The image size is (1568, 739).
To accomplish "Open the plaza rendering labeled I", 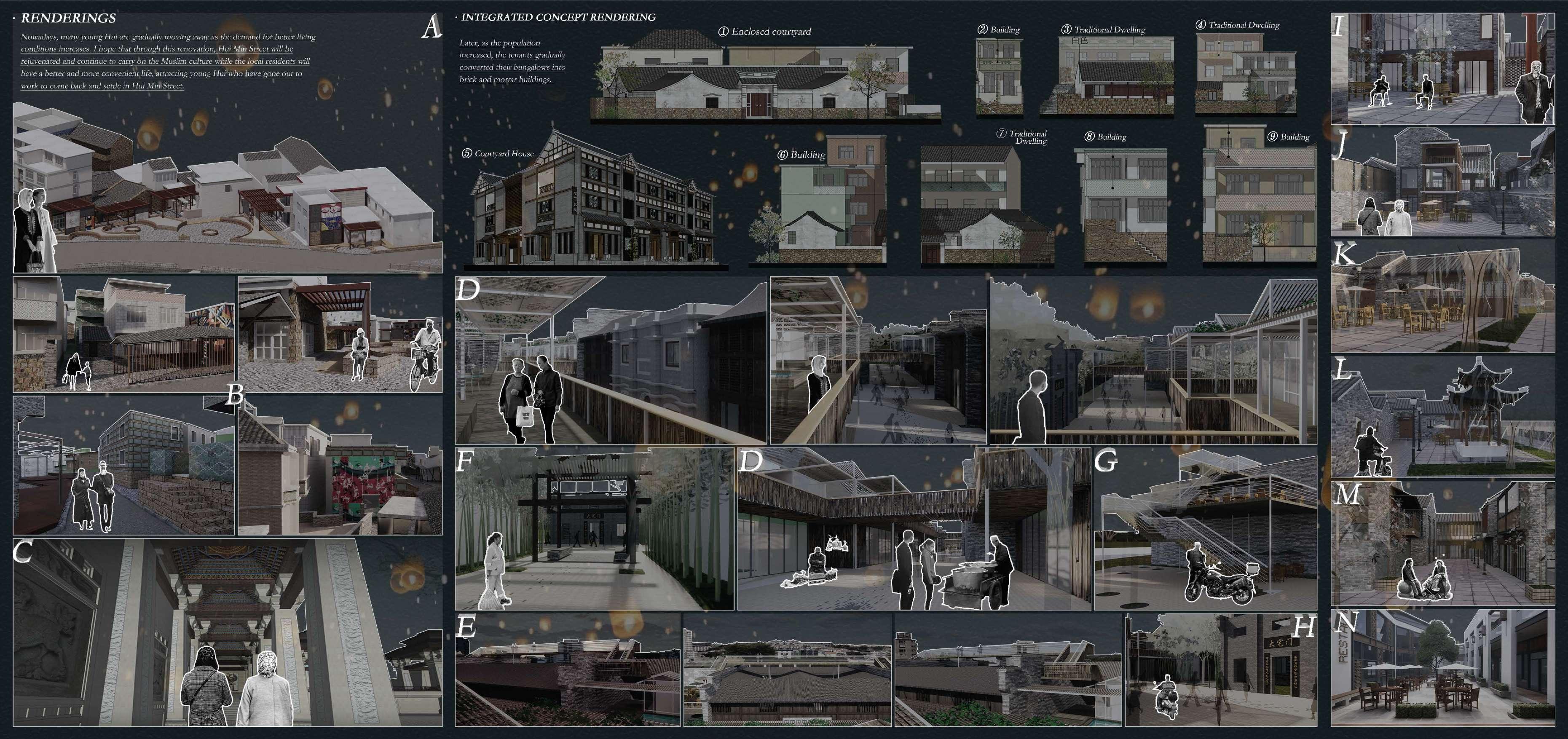I will (1442, 68).
